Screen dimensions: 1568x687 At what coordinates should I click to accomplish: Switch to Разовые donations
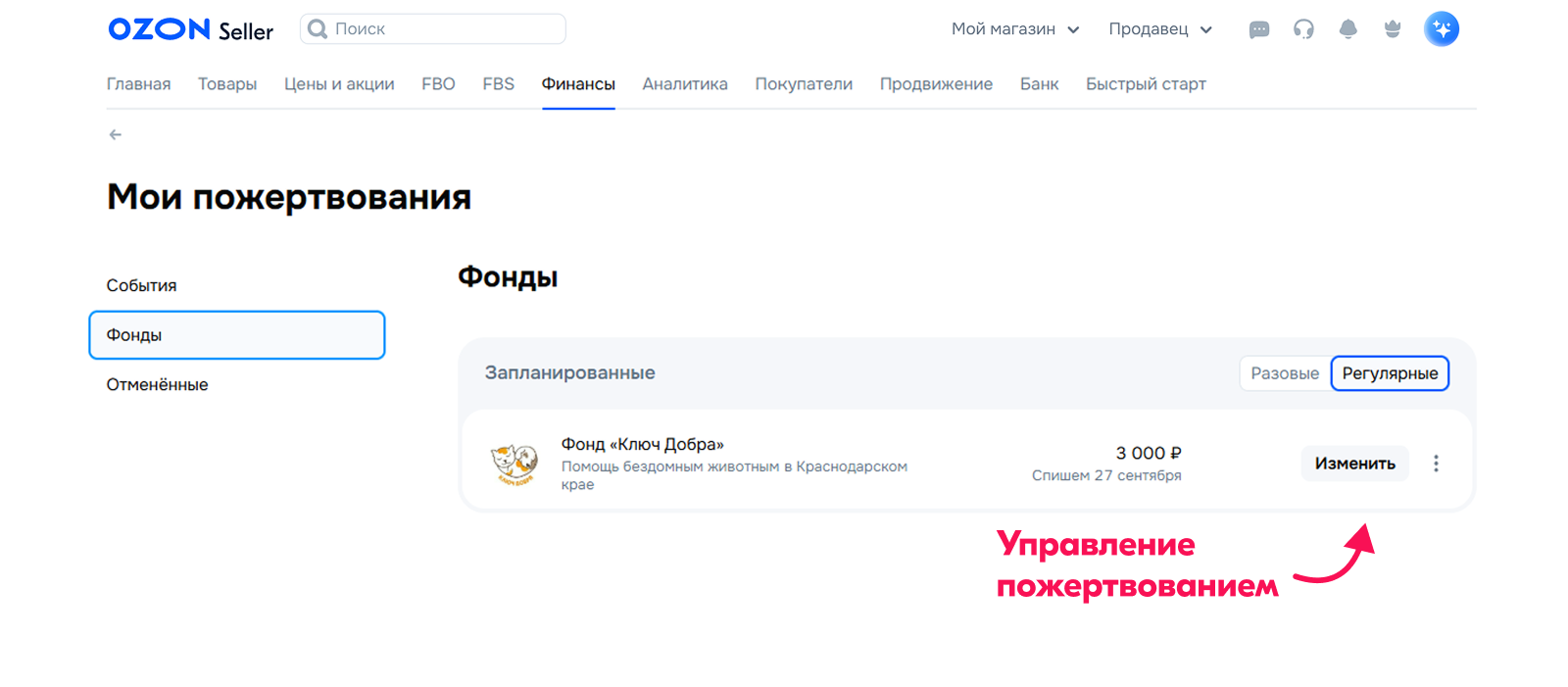(x=1285, y=373)
